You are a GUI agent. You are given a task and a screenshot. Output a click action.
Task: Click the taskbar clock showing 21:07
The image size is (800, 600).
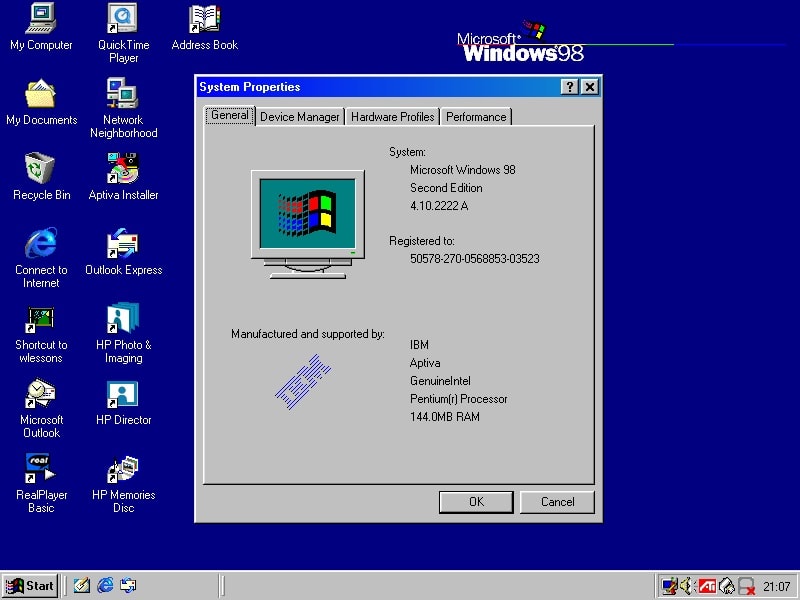pyautogui.click(x=776, y=586)
